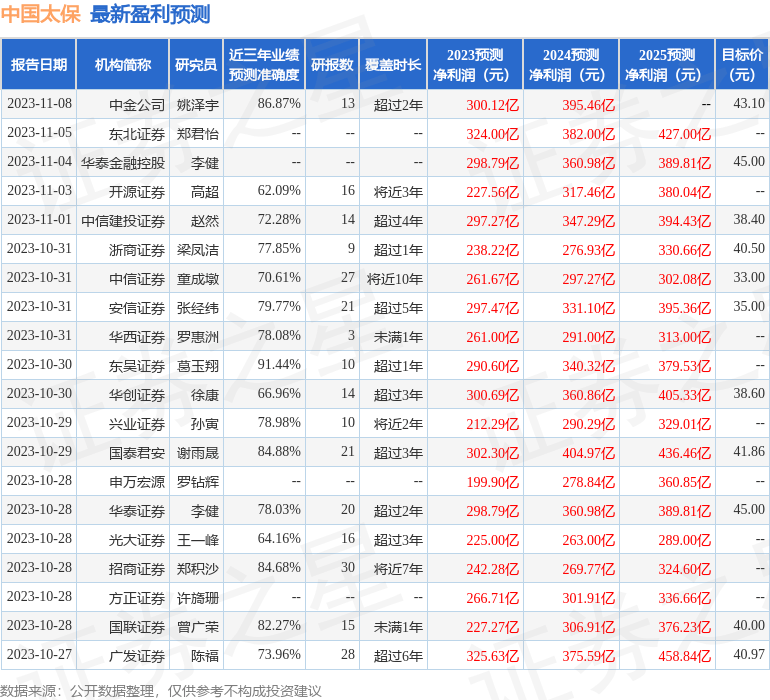
Task: Open the 华泰金融控股 institution entry
Action: coord(123,162)
